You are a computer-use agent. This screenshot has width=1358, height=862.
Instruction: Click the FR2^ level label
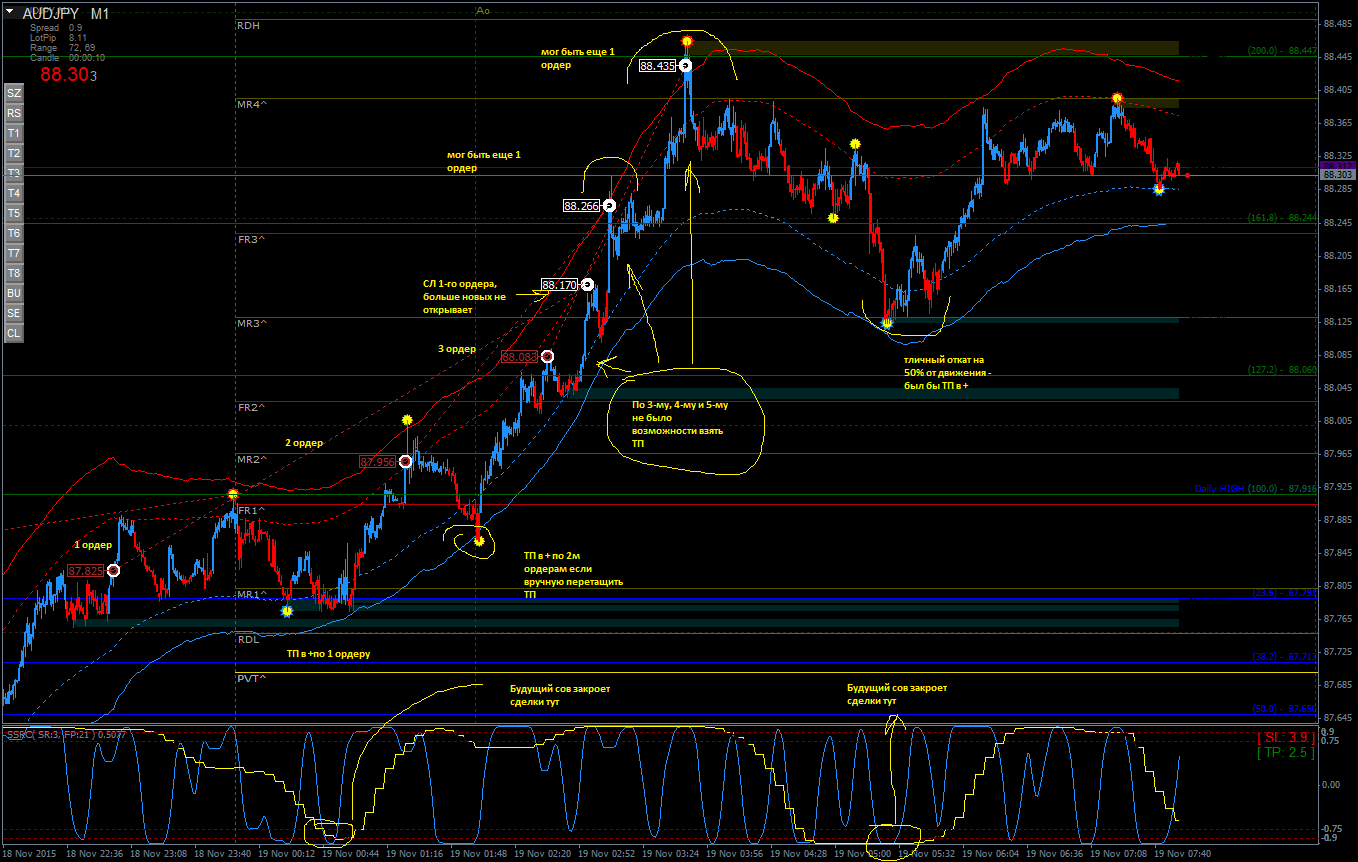252,408
